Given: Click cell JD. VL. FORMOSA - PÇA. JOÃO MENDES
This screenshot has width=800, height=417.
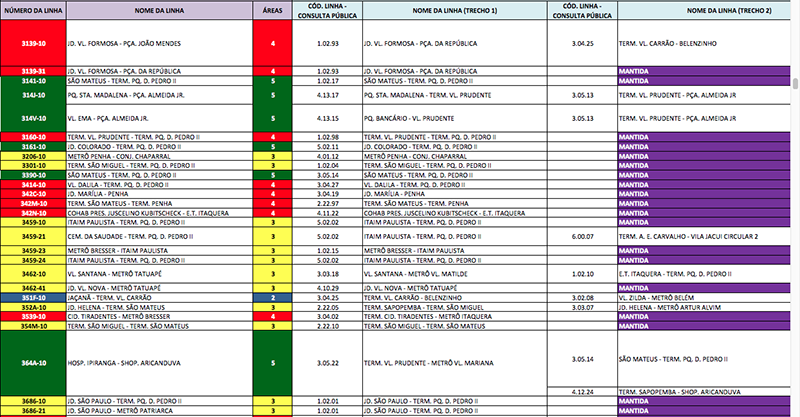Looking at the screenshot, I should point(159,43).
